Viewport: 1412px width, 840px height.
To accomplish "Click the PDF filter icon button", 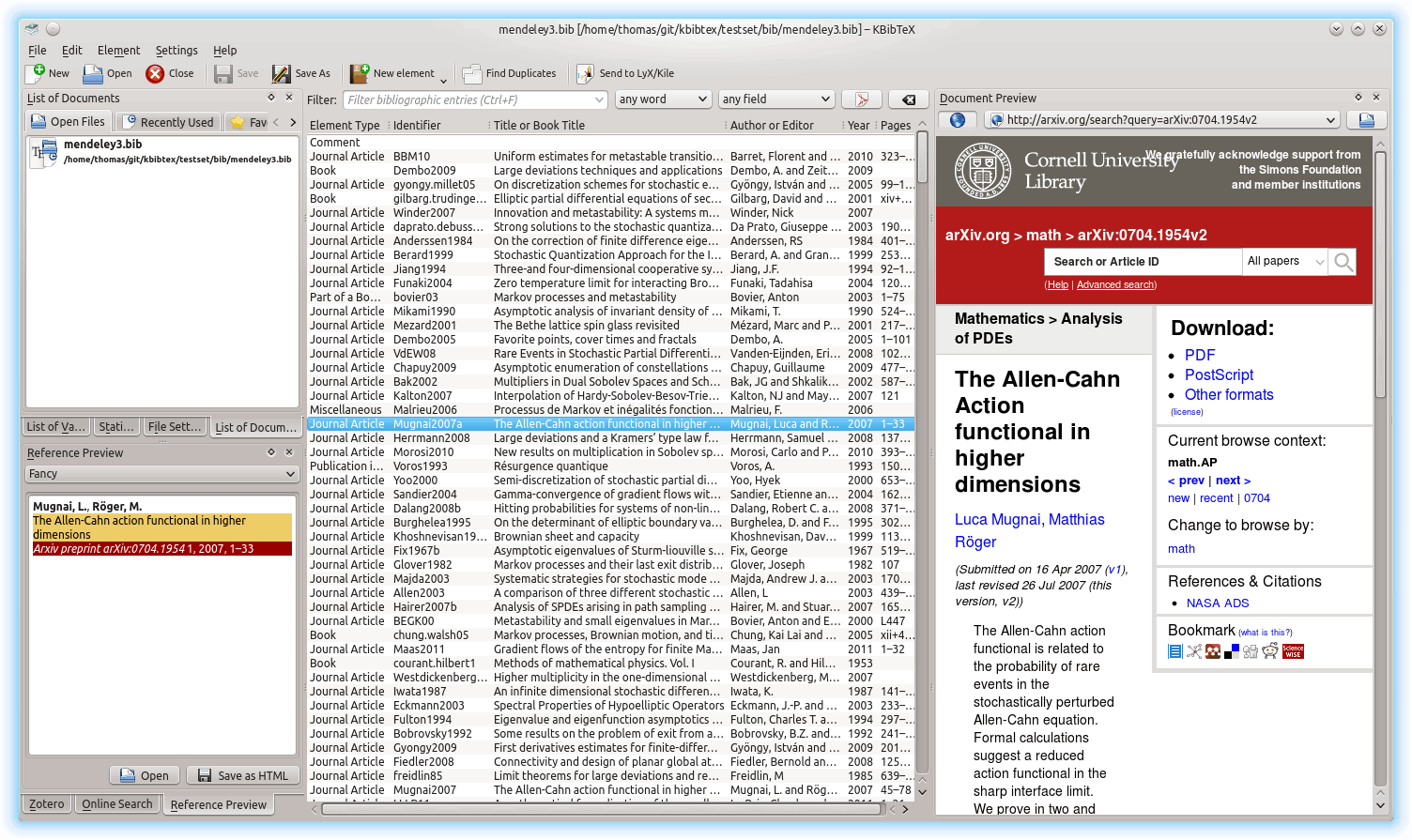I will 861,99.
